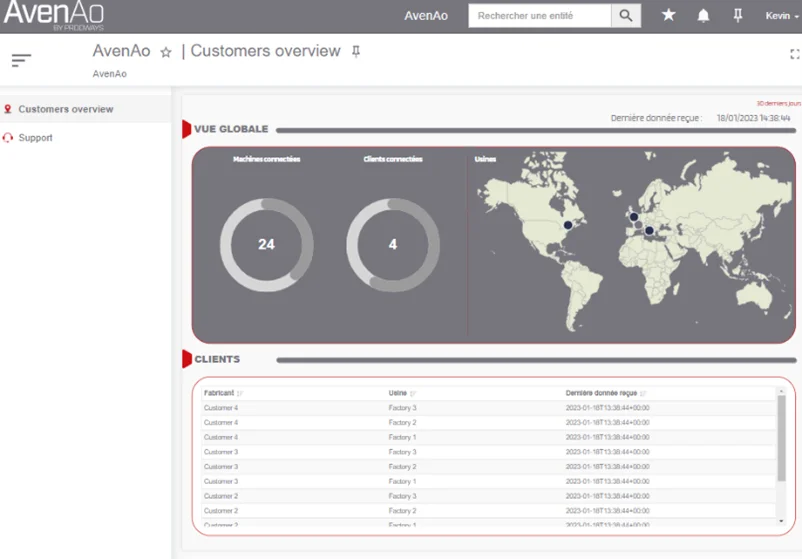Select the Customer 2 Factory 2 row
802x559 pixels.
click(488, 511)
